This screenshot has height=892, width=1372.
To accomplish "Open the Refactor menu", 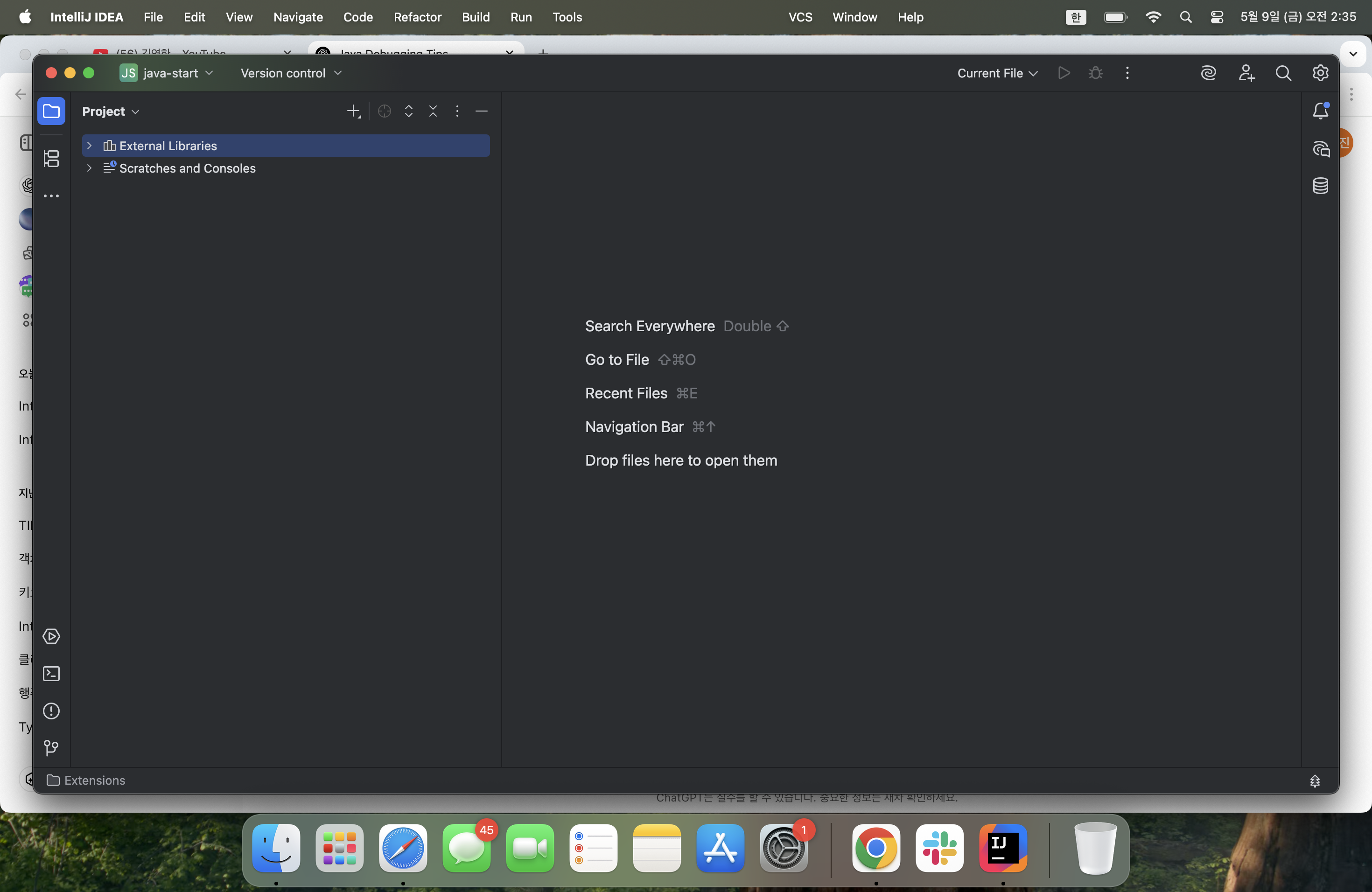I will (417, 17).
